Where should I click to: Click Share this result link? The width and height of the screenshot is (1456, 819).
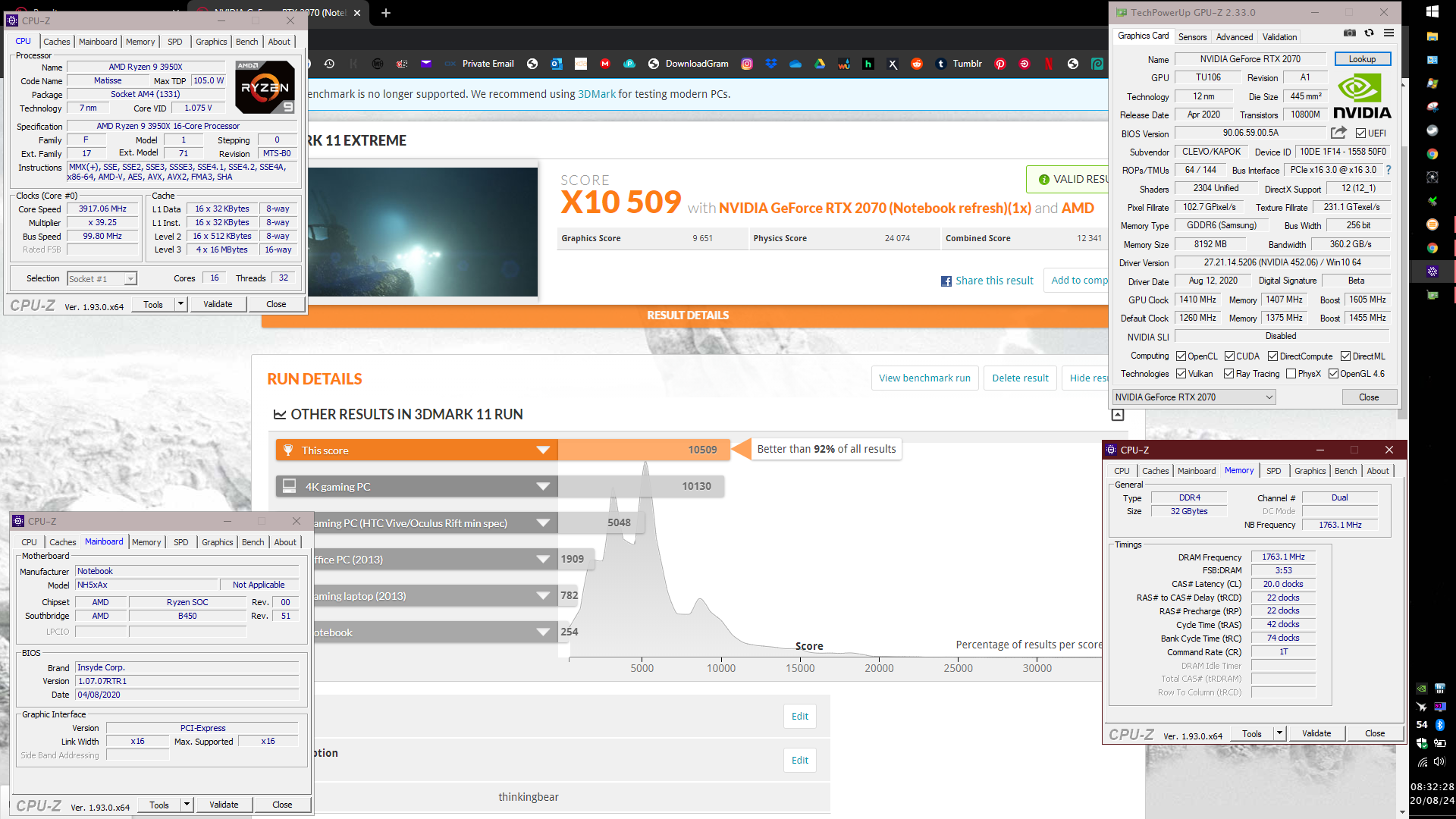pos(994,281)
